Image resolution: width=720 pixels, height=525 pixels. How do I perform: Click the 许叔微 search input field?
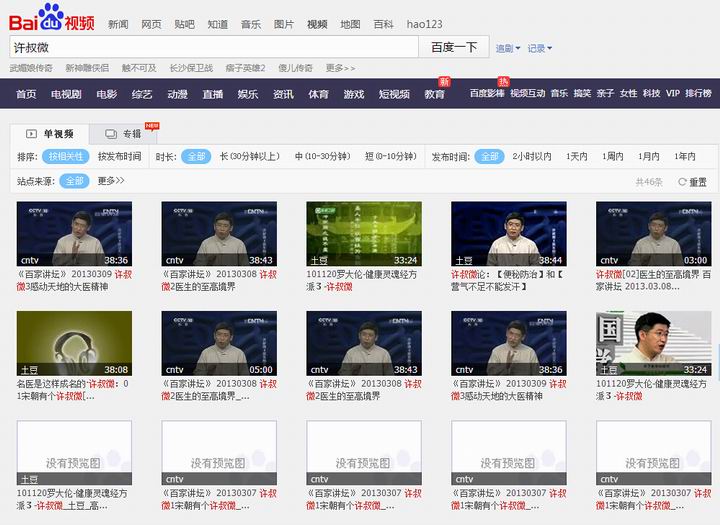pyautogui.click(x=214, y=47)
